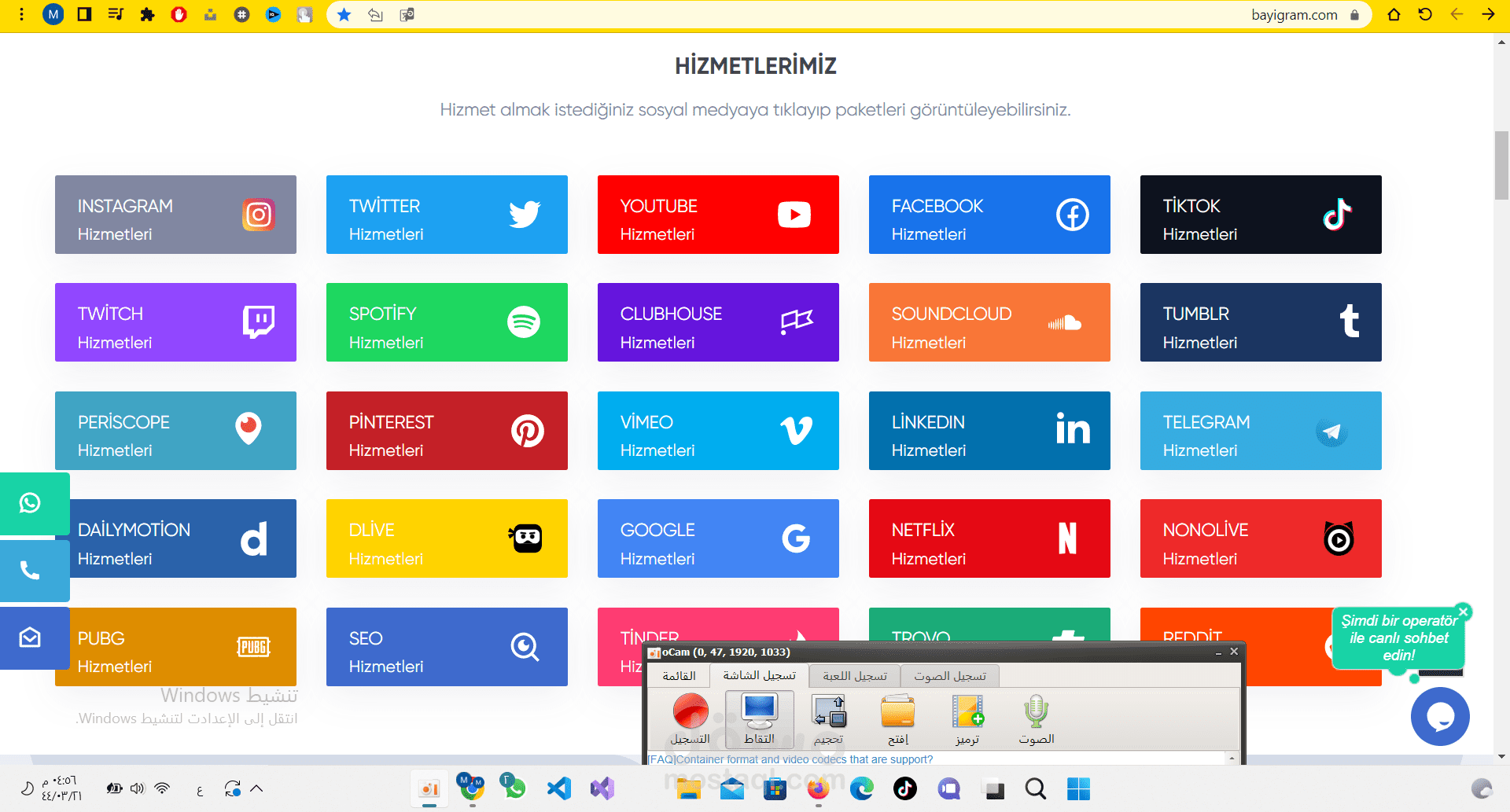Select the Clubhouse Hizmetleri card
The height and width of the screenshot is (812, 1510).
(x=718, y=322)
